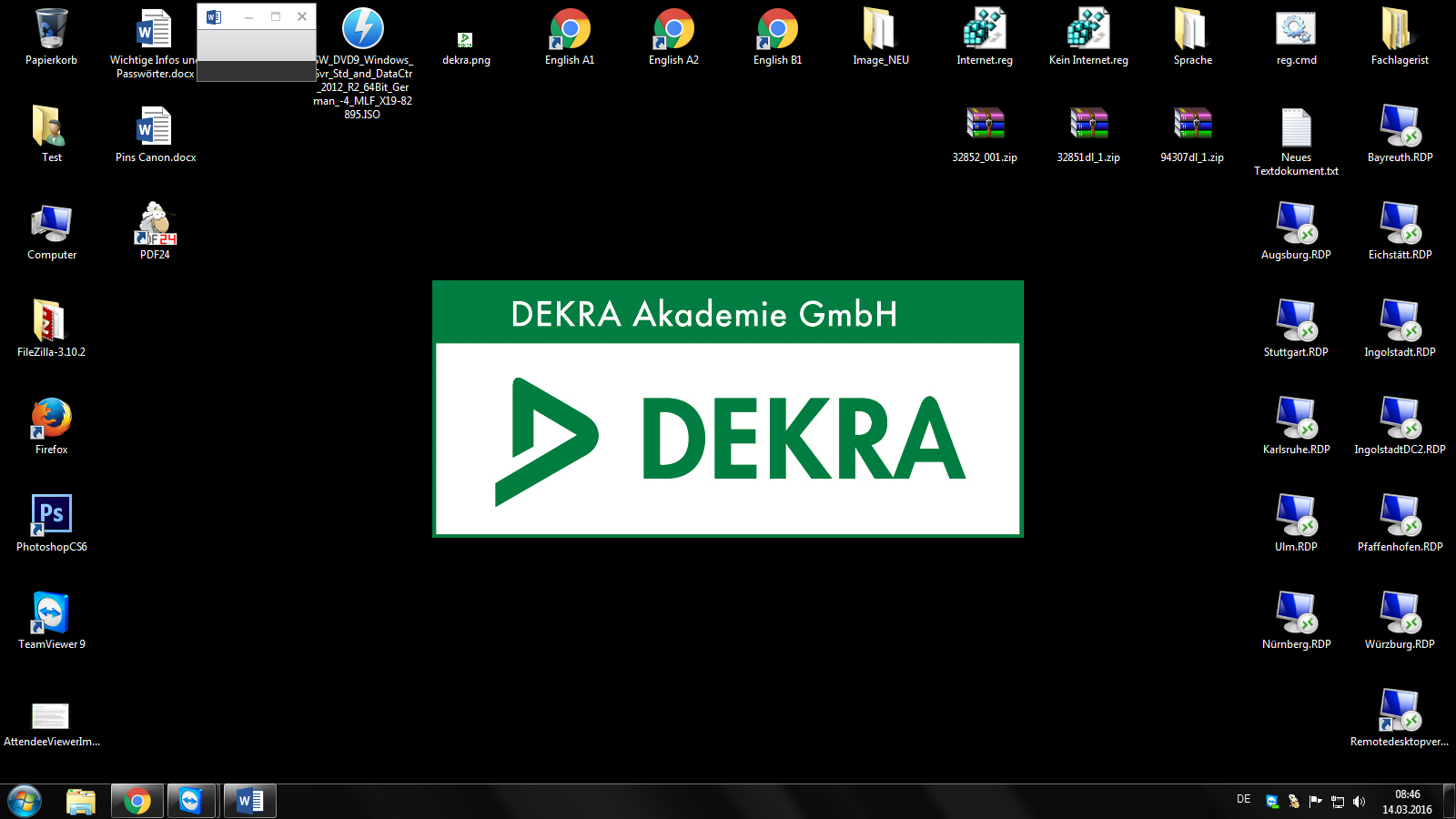Click the volume speaker tray icon
This screenshot has height=819, width=1456.
1359,802
